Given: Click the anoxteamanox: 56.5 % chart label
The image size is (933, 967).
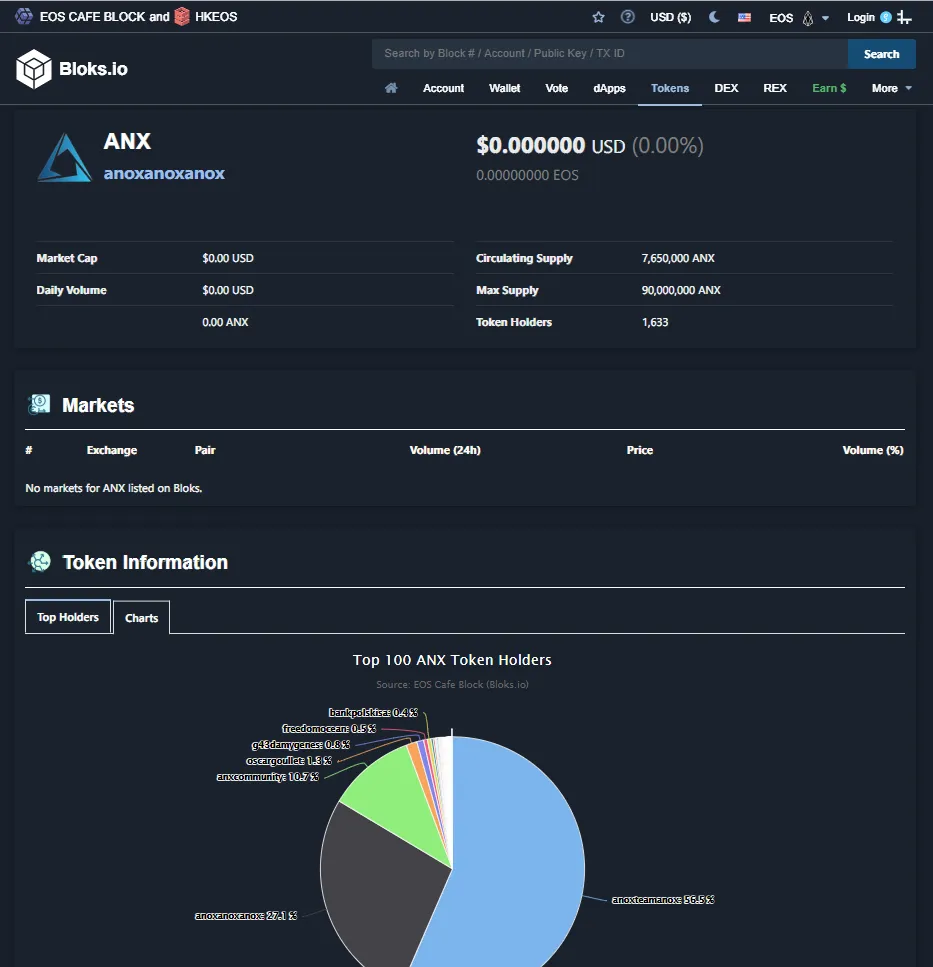Looking at the screenshot, I should (663, 900).
